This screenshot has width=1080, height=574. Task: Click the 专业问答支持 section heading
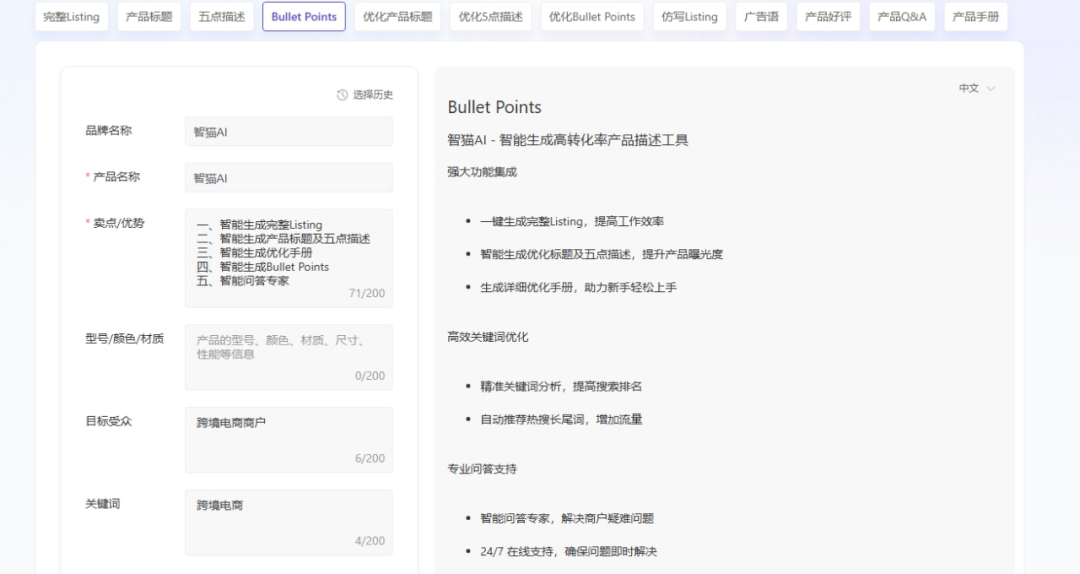(482, 469)
